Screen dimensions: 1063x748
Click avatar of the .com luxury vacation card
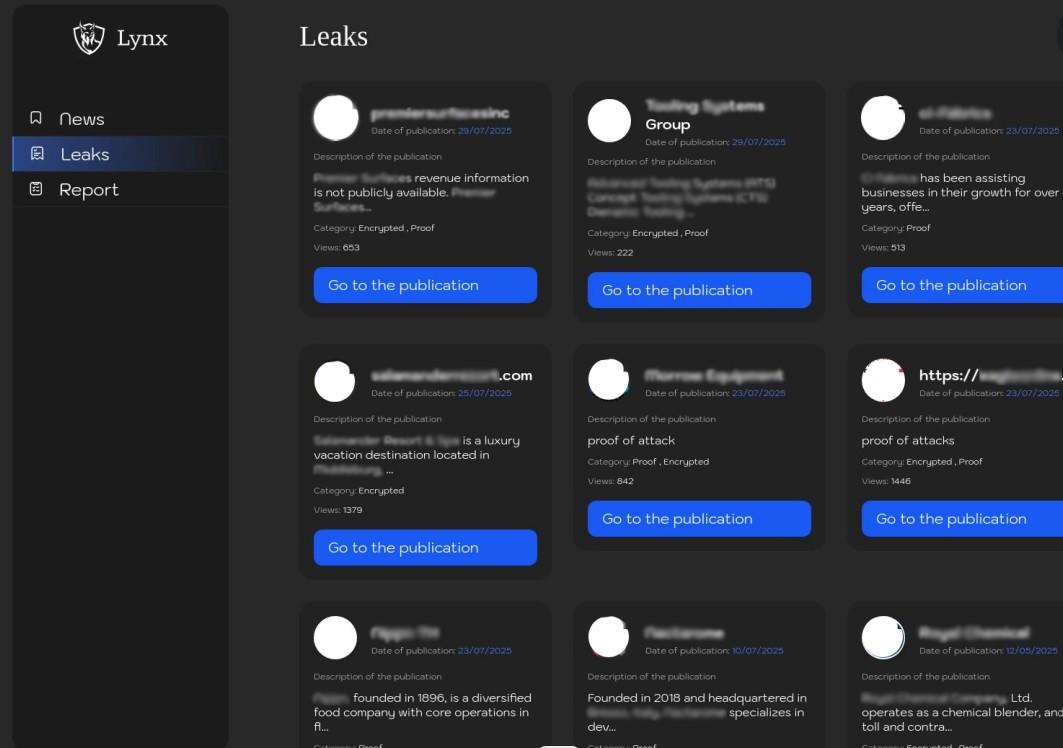[334, 381]
